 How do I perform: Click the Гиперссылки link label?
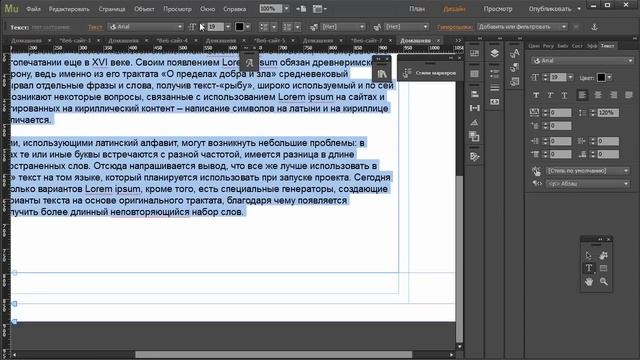454,27
